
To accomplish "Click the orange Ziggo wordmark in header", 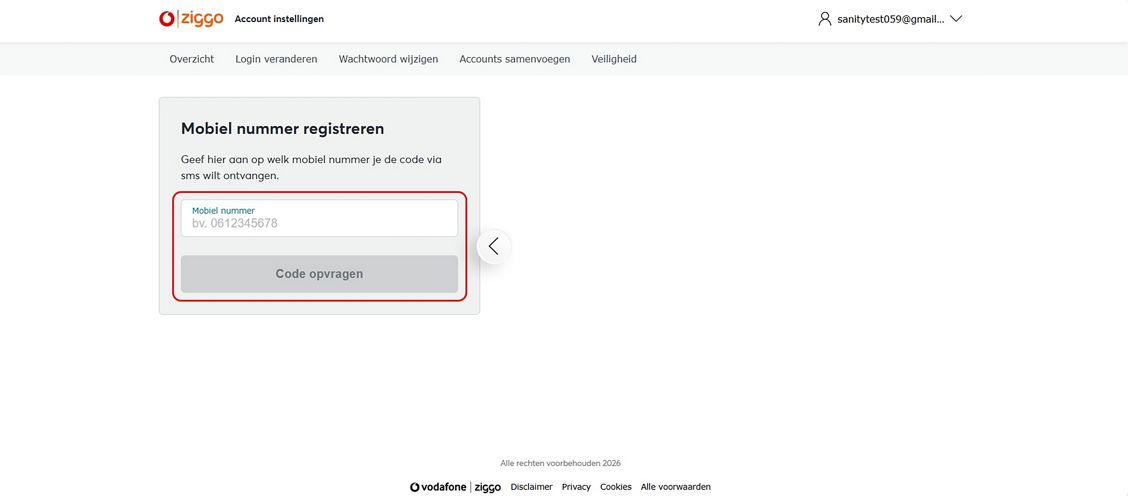I will [203, 19].
